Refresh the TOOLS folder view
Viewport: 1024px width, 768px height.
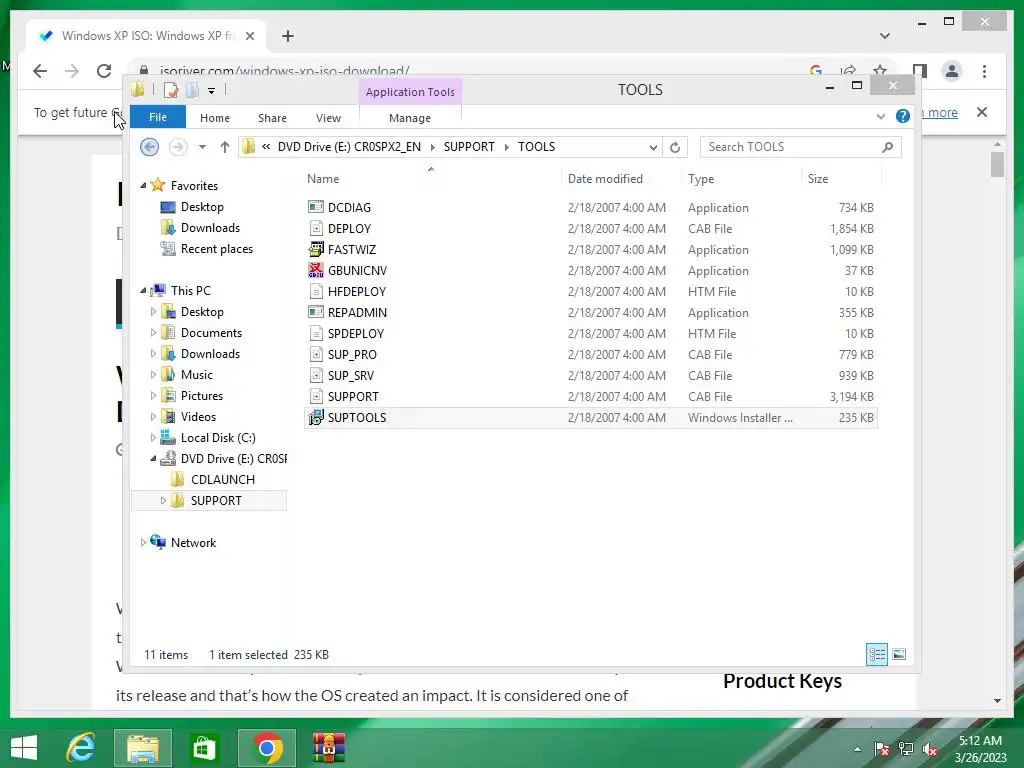pyautogui.click(x=675, y=147)
